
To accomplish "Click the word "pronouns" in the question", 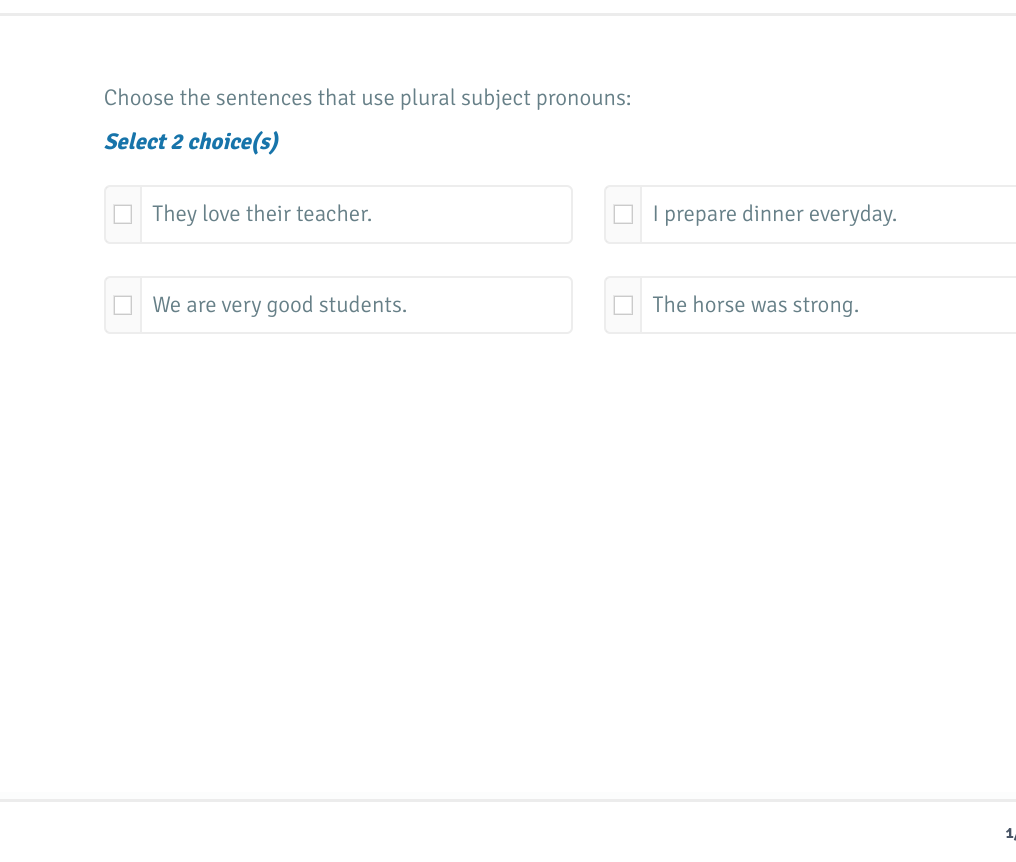I will click(583, 98).
